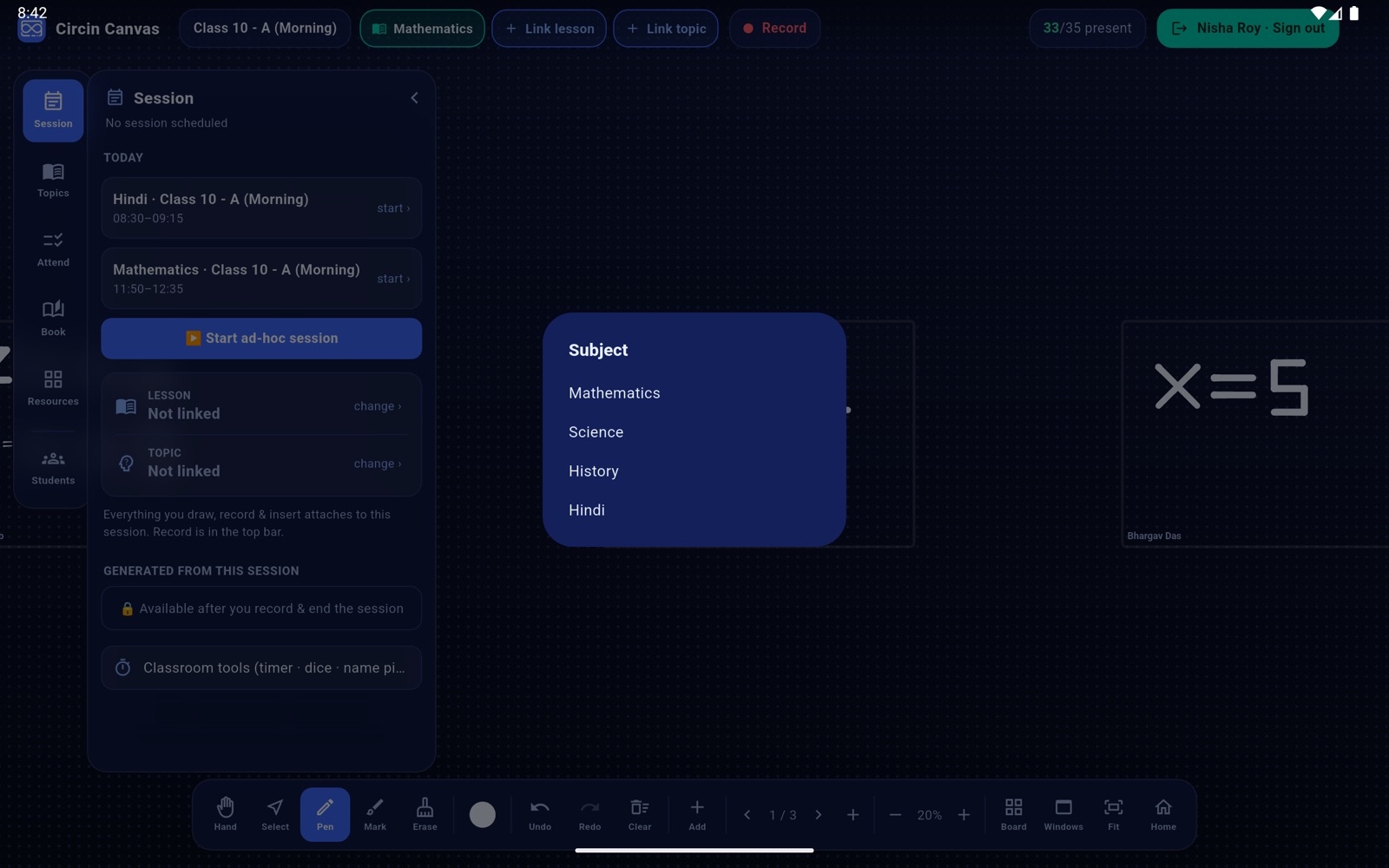Open the Mathematics subject selector chip
This screenshot has height=868, width=1389.
point(423,29)
